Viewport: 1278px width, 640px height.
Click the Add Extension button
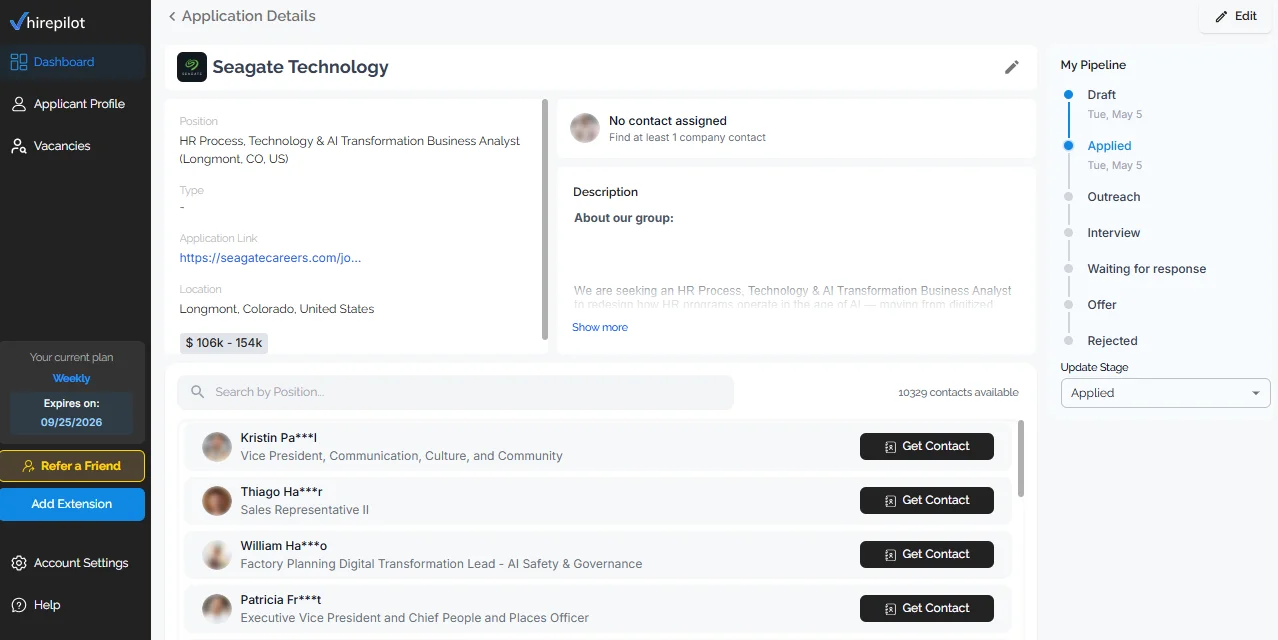tap(72, 504)
